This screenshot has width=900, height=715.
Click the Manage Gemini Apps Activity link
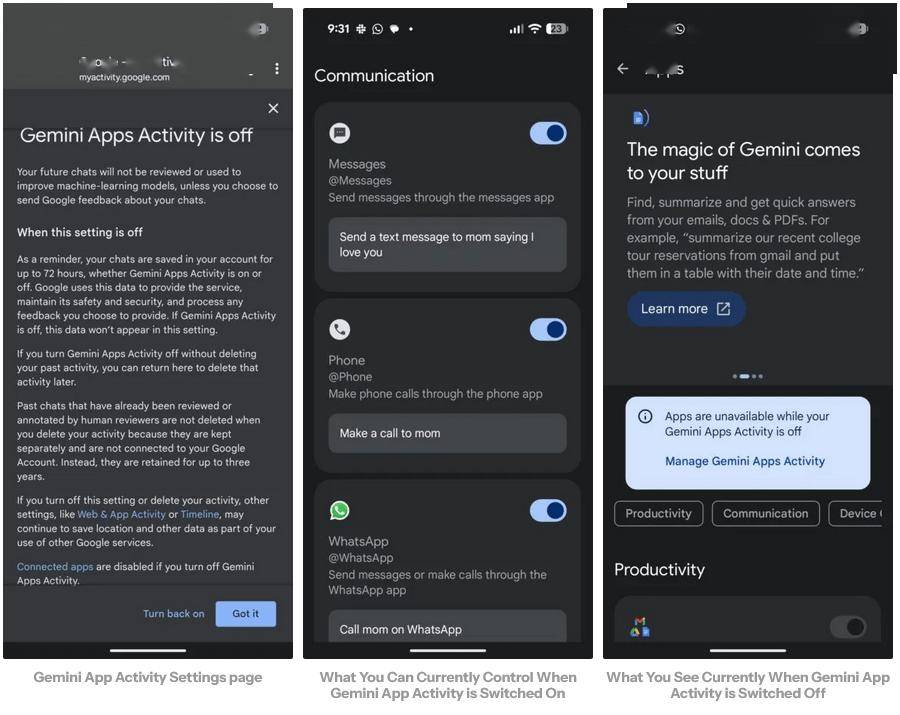coord(745,461)
